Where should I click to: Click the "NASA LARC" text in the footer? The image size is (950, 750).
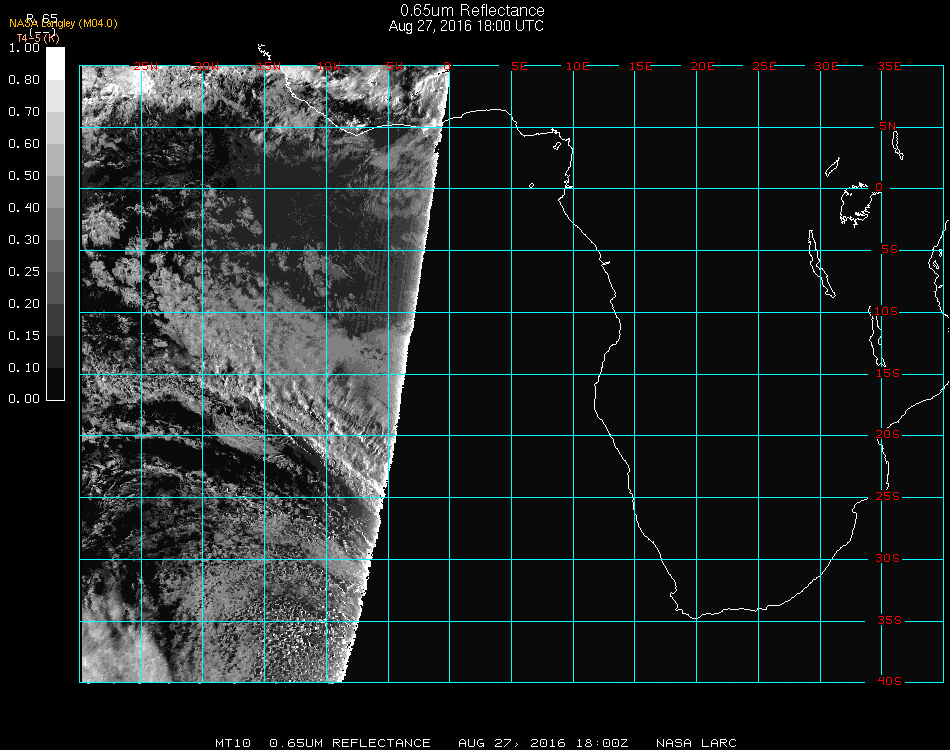[695, 743]
